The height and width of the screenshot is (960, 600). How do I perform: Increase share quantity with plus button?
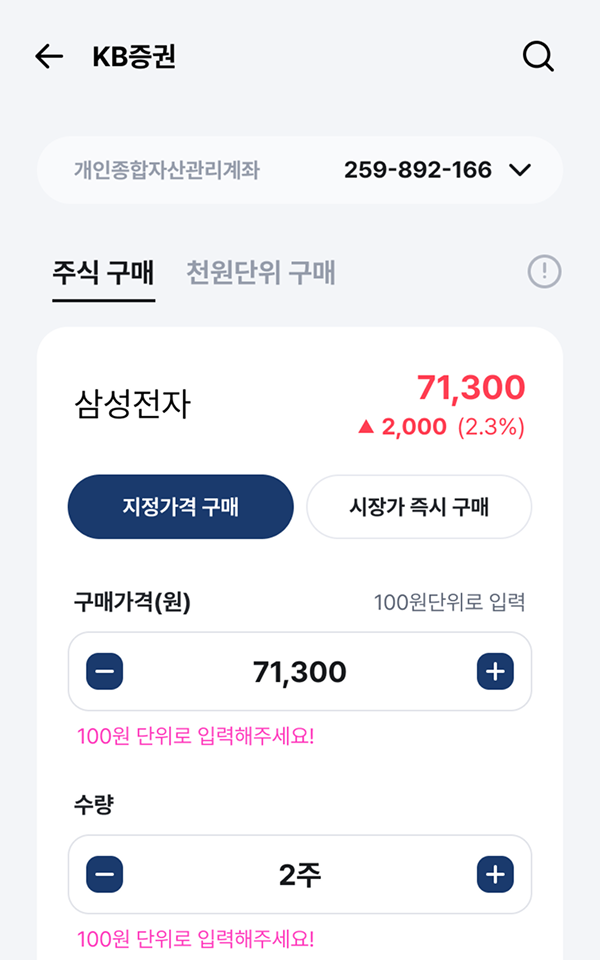pyautogui.click(x=494, y=875)
